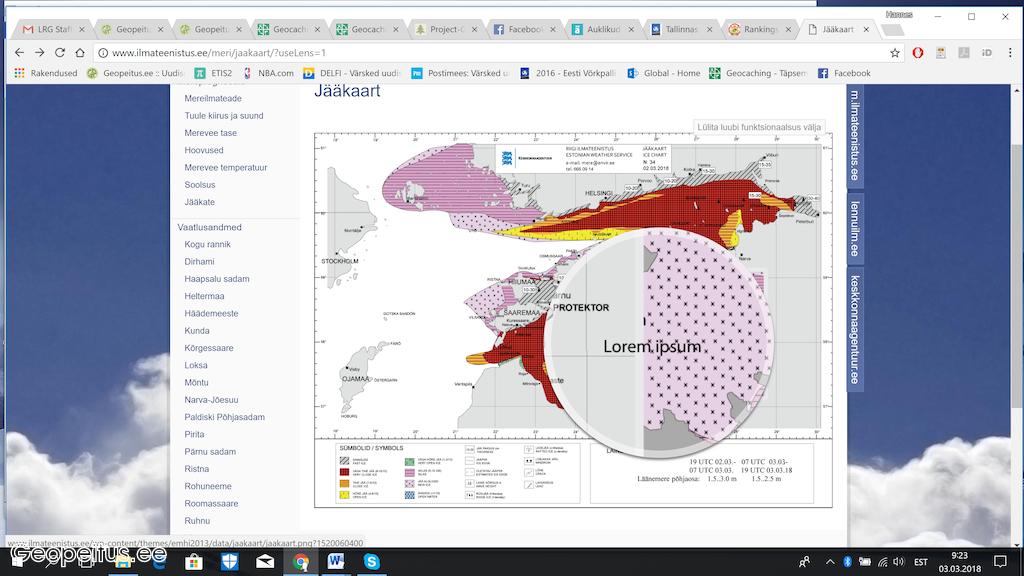Open the Rakendused apps shortcut
The height and width of the screenshot is (576, 1024).
(x=46, y=73)
